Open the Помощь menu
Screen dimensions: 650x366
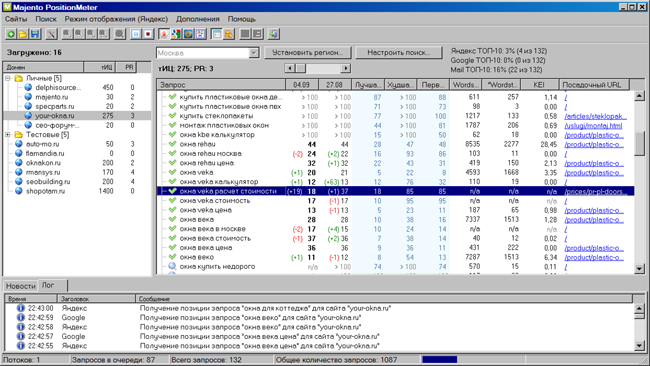[x=242, y=19]
